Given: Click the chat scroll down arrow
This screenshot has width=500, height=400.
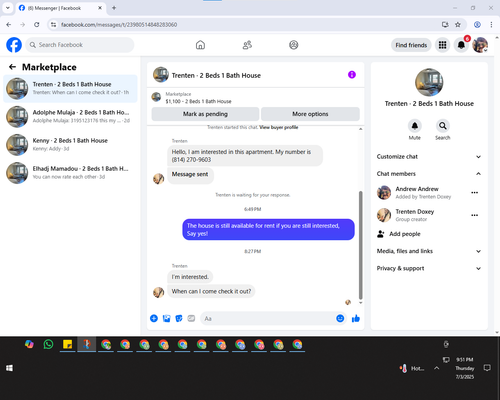Looking at the screenshot, I should [x=360, y=303].
